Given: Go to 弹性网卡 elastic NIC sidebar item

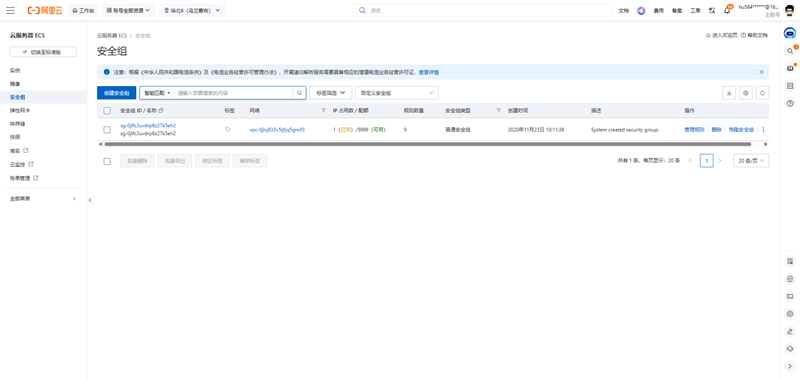Looking at the screenshot, I should [19, 110].
